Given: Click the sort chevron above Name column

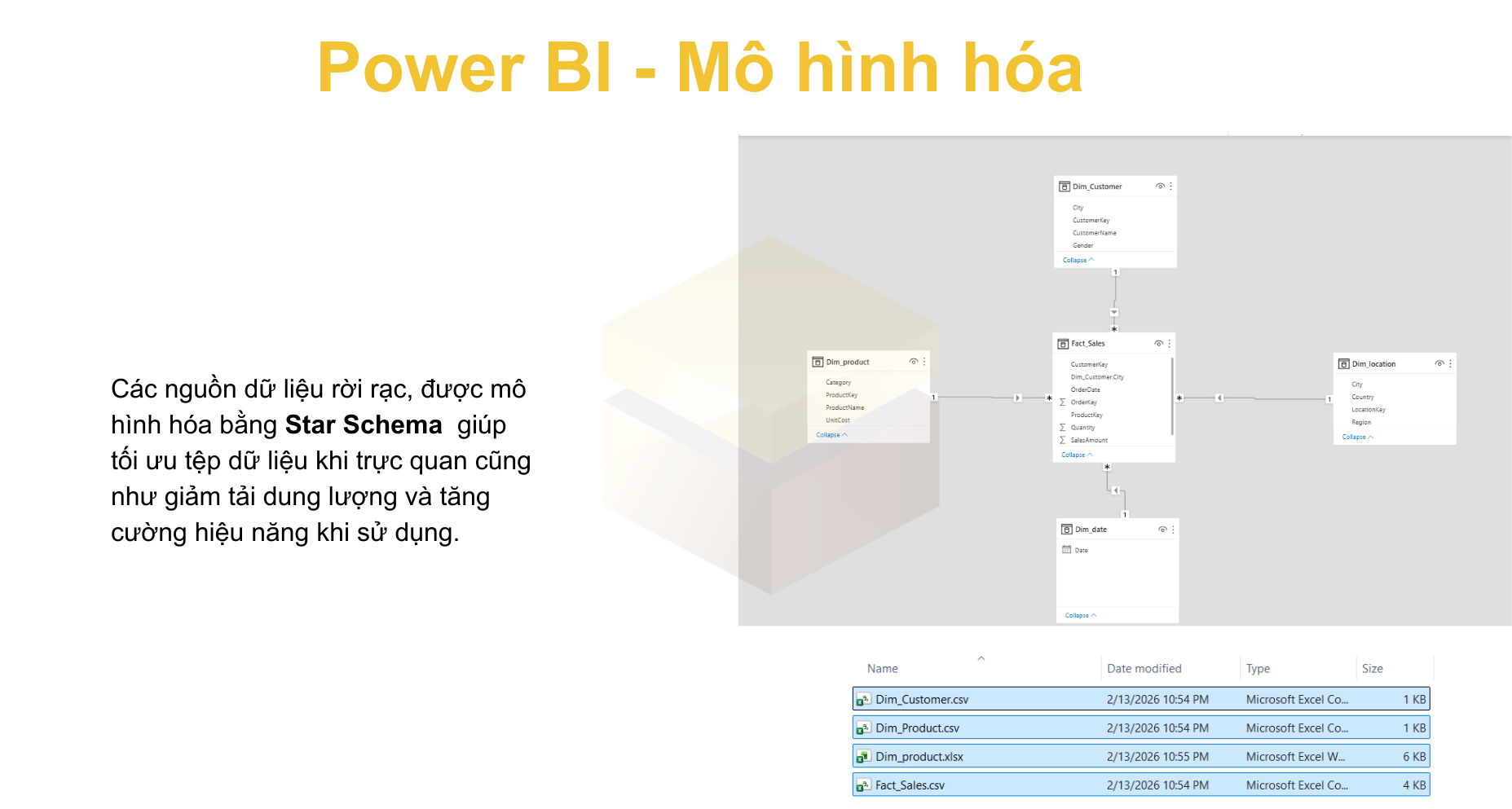Looking at the screenshot, I should tap(981, 658).
